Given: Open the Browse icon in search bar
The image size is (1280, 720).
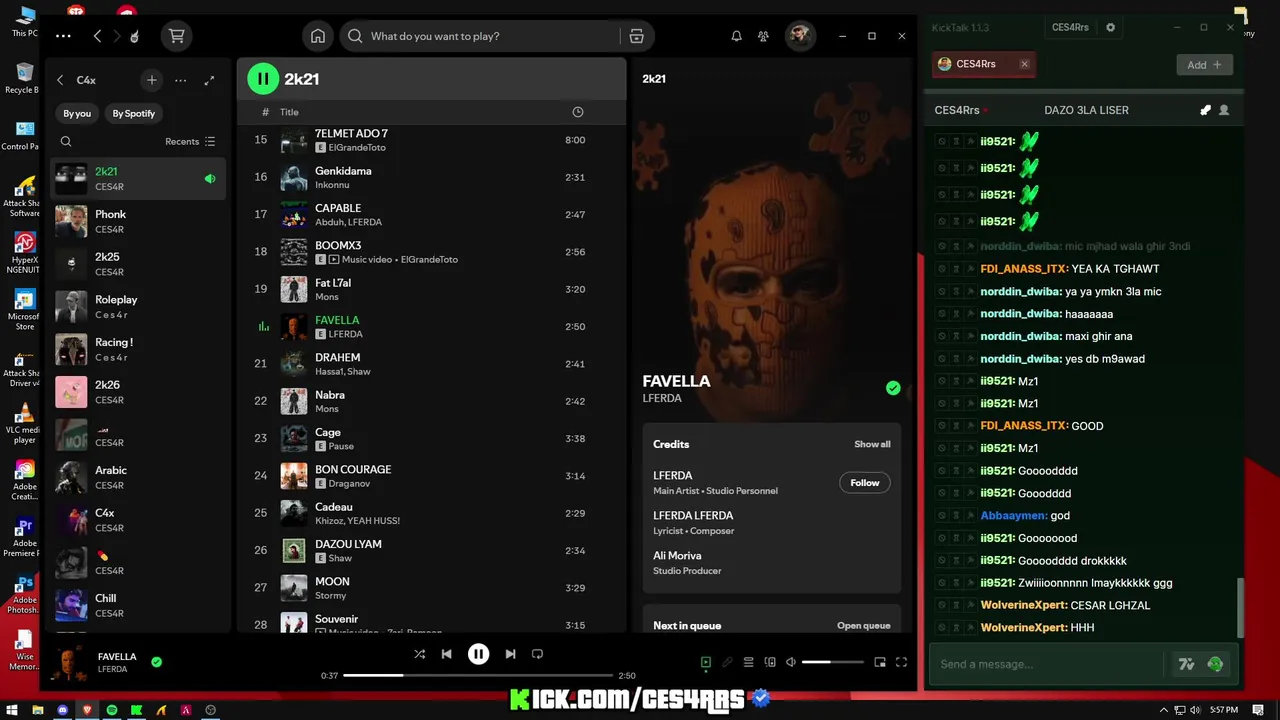Looking at the screenshot, I should point(636,36).
